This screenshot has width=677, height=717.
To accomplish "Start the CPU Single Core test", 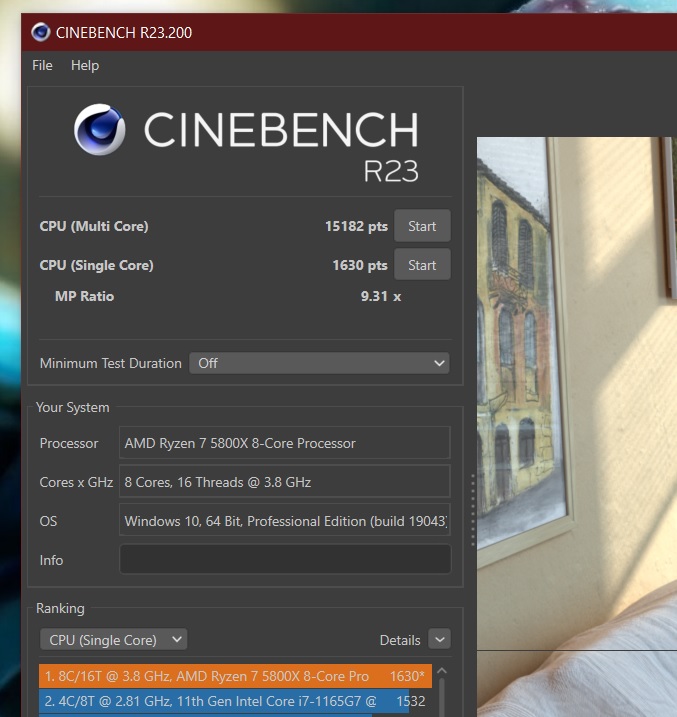I will click(422, 265).
